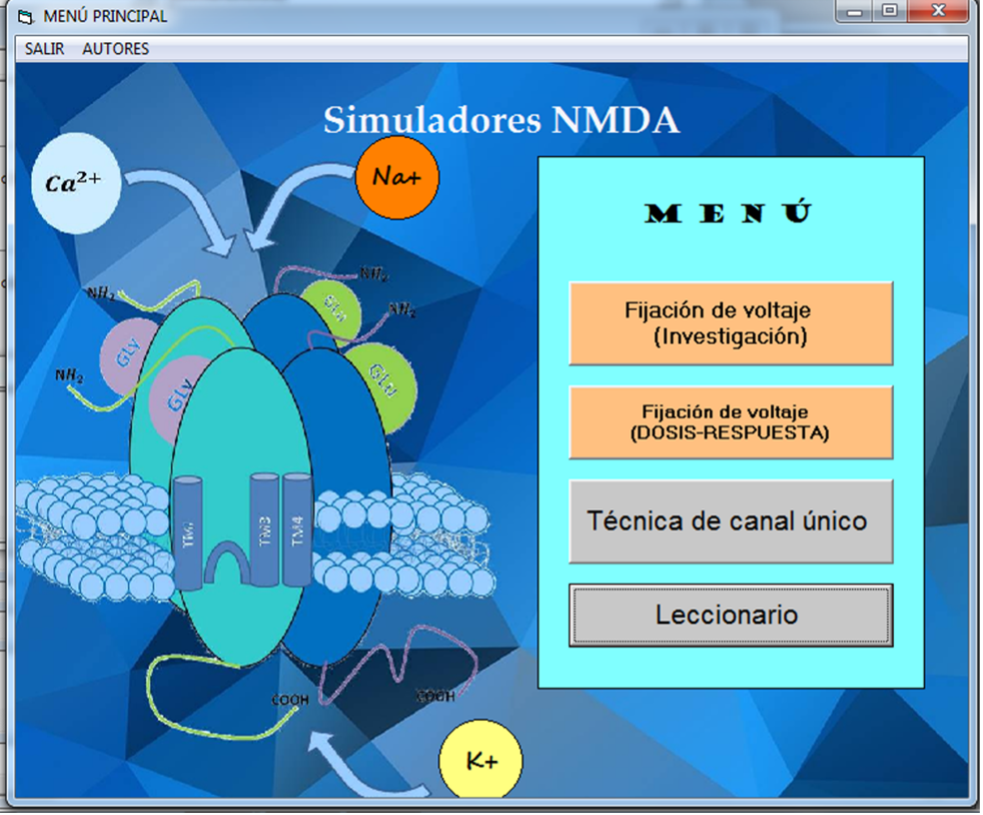Click the window icon in the title bar
This screenshot has width=983, height=815.
pyautogui.click(x=27, y=16)
